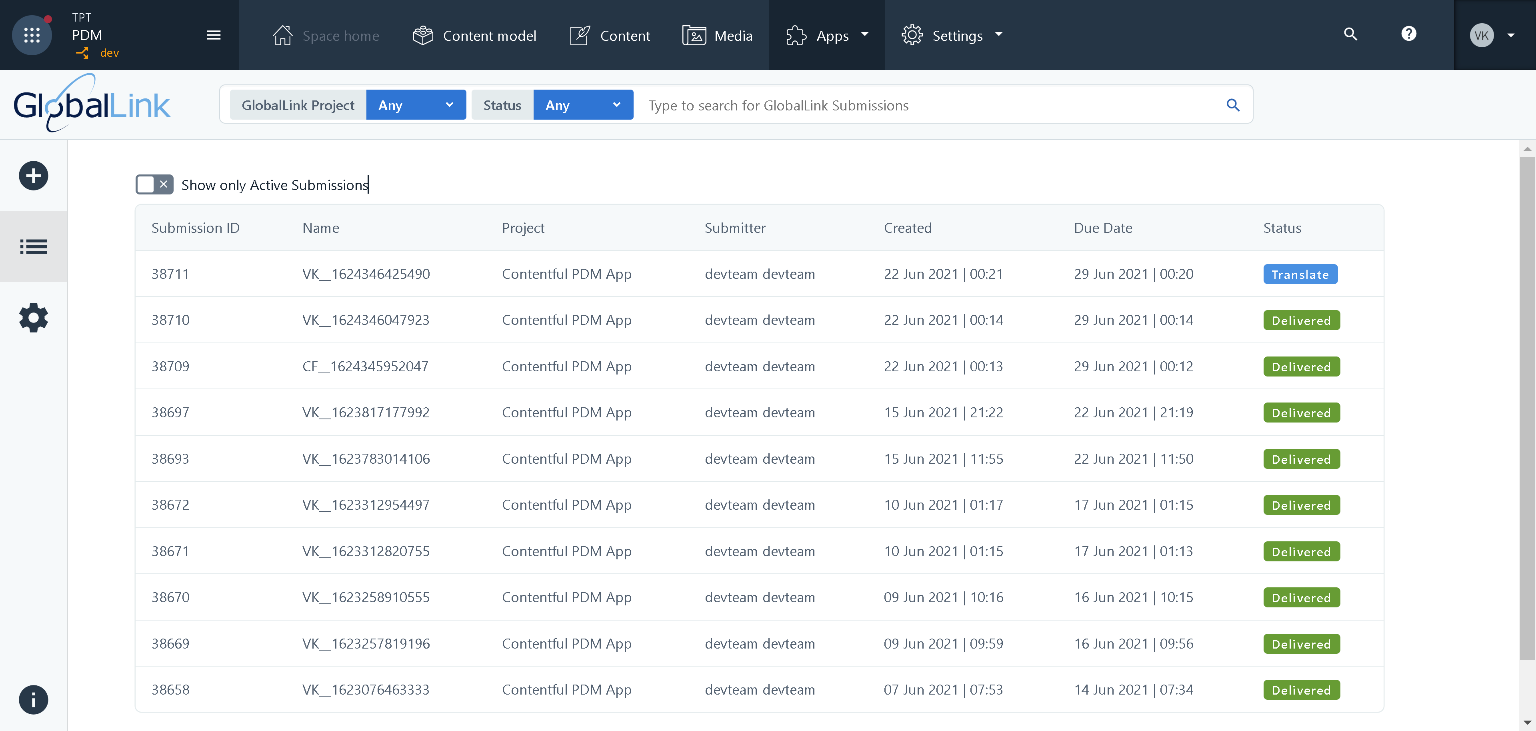Open submission named VK__1623312820755
This screenshot has width=1536, height=731.
[366, 551]
